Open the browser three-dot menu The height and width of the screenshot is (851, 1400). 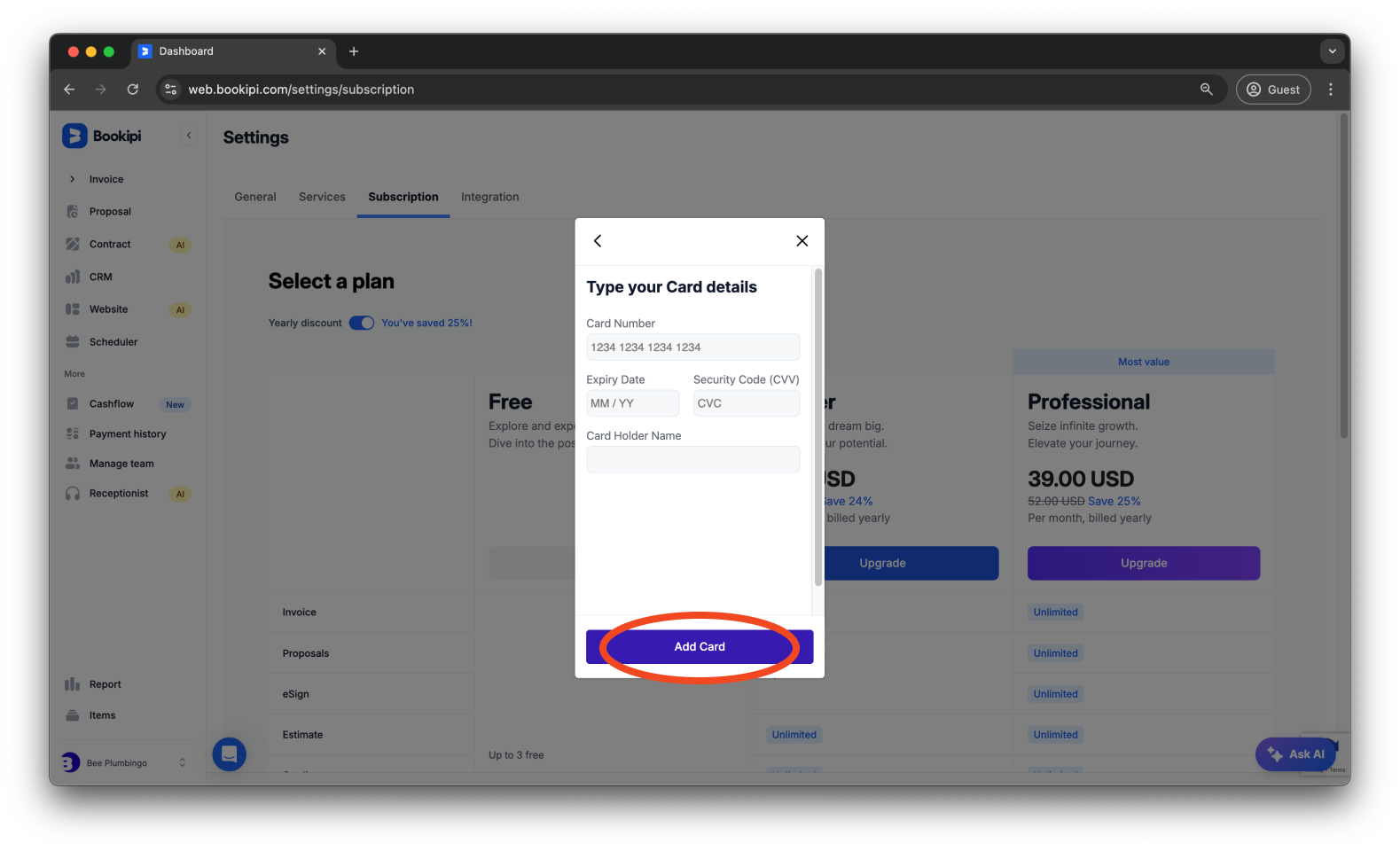click(1331, 90)
